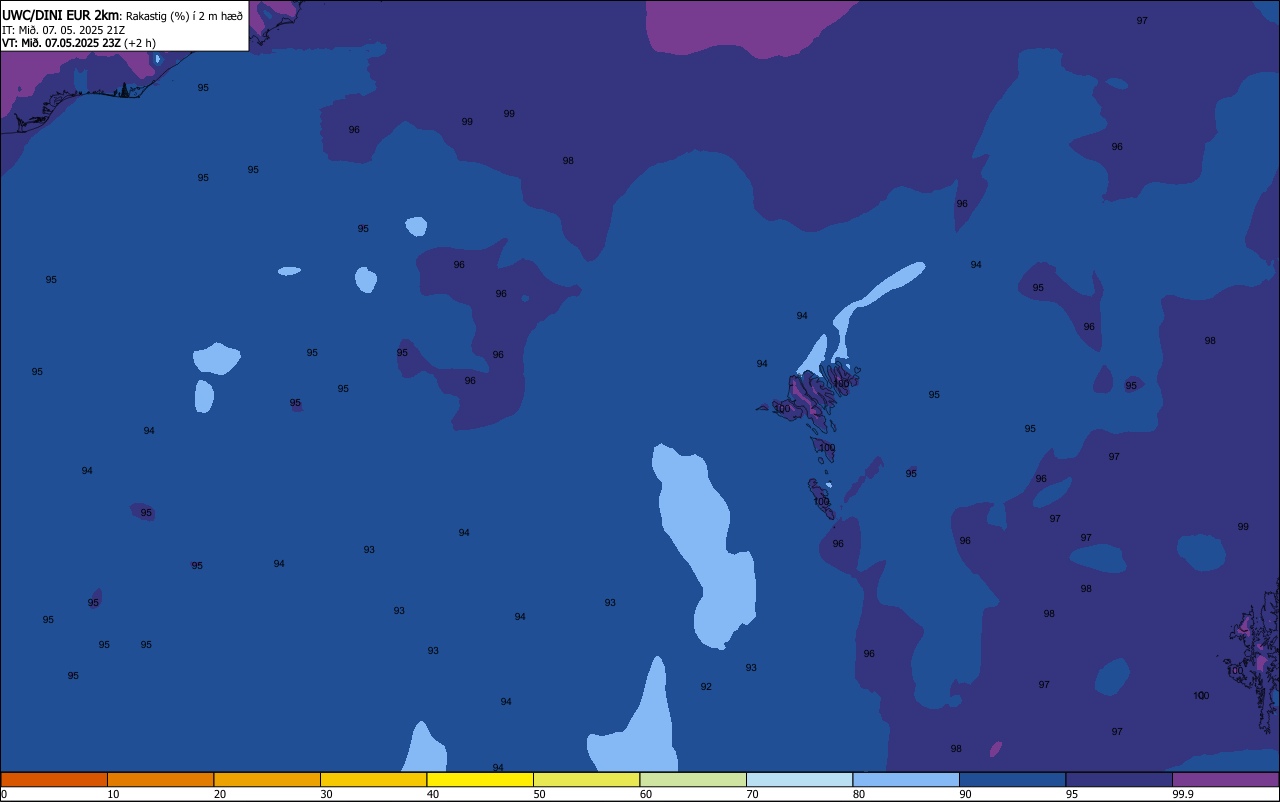Click the "70" legend scale label

pyautogui.click(x=752, y=794)
